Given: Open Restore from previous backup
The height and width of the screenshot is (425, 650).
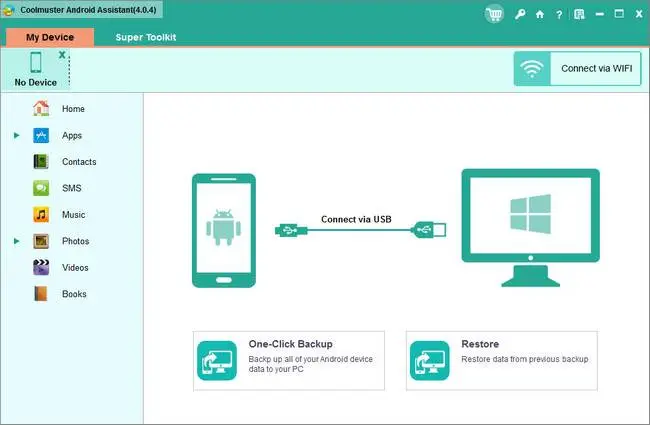Looking at the screenshot, I should [502, 360].
